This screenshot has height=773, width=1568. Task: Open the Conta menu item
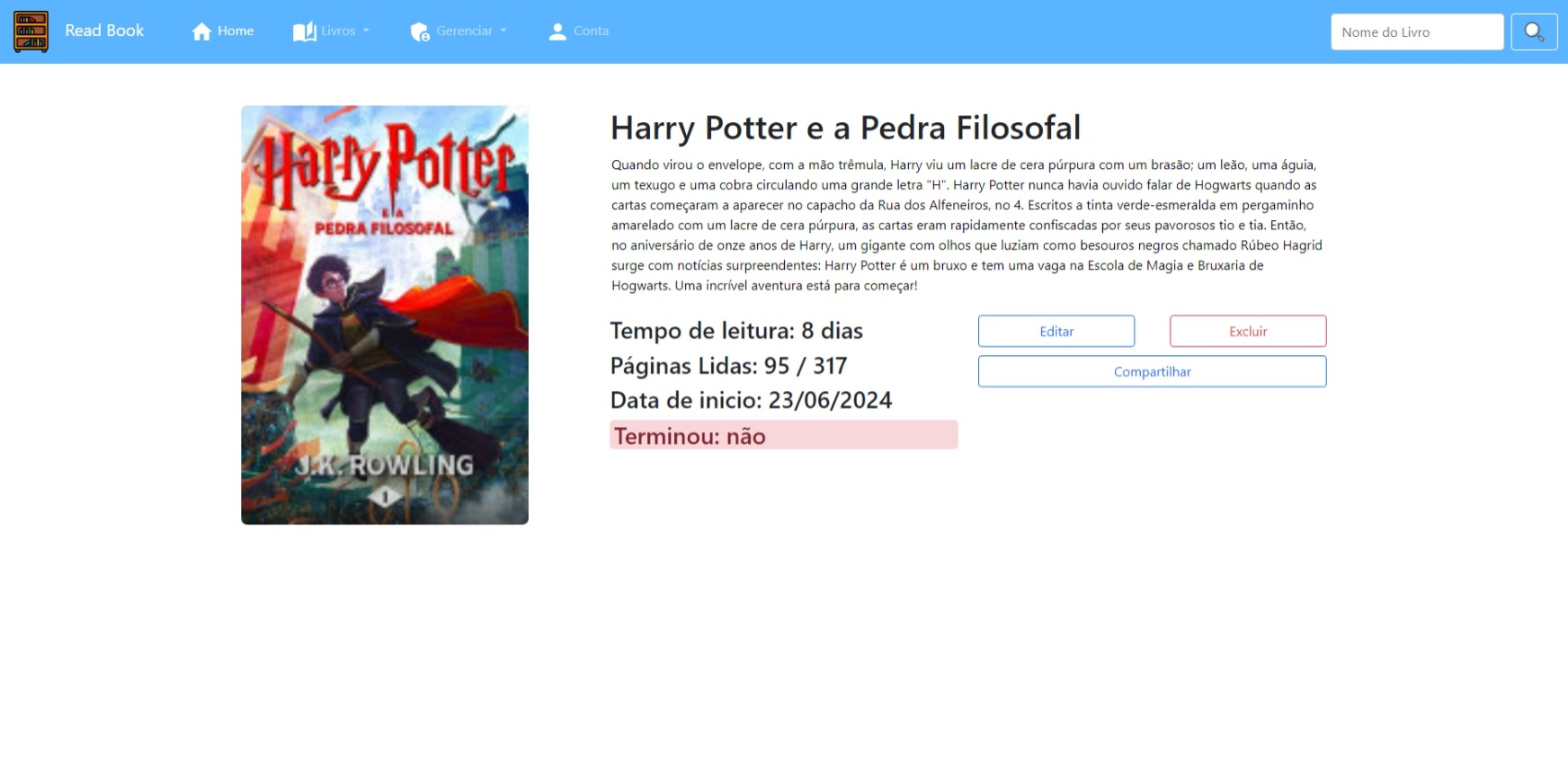591,31
